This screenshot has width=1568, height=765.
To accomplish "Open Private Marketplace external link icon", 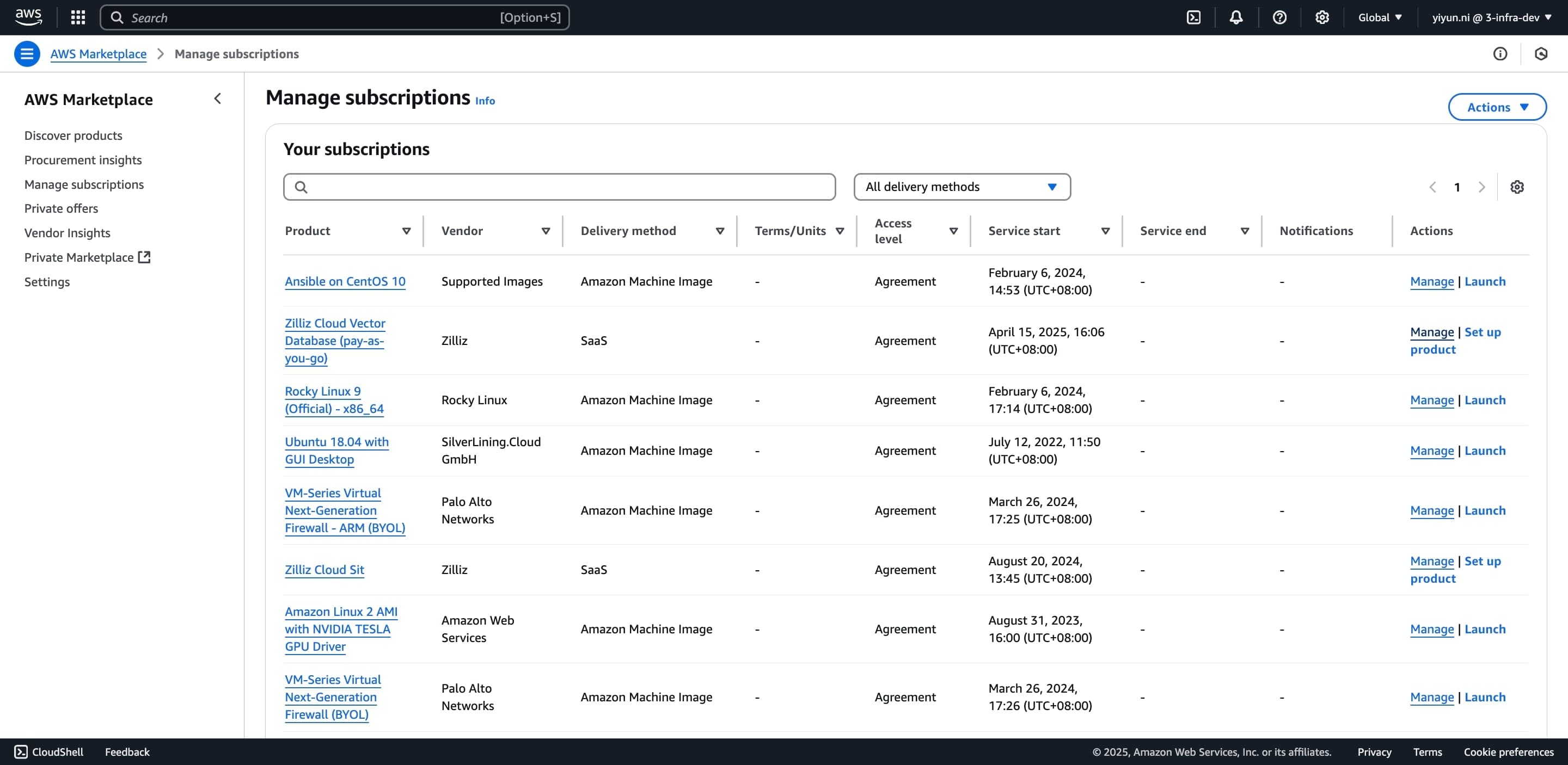I will click(x=144, y=257).
